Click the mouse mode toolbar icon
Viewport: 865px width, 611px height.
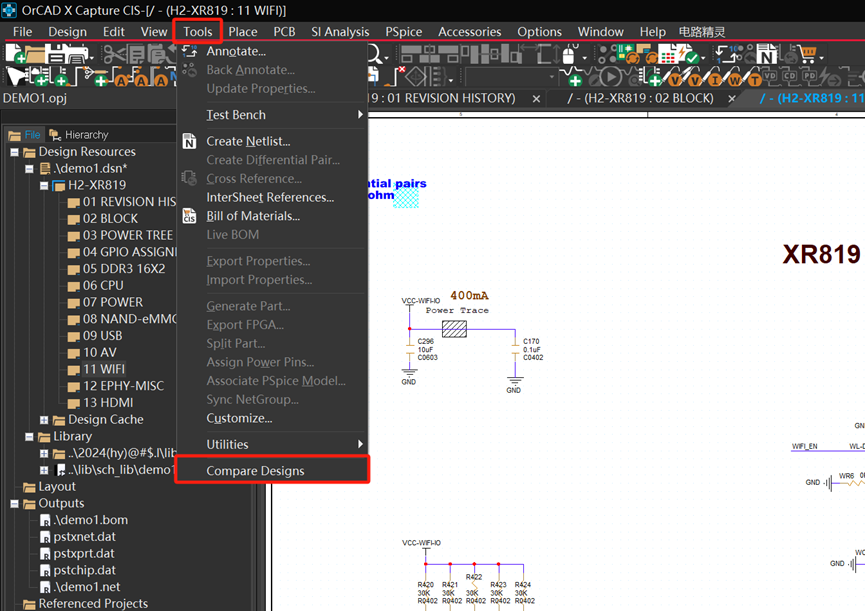coord(569,55)
